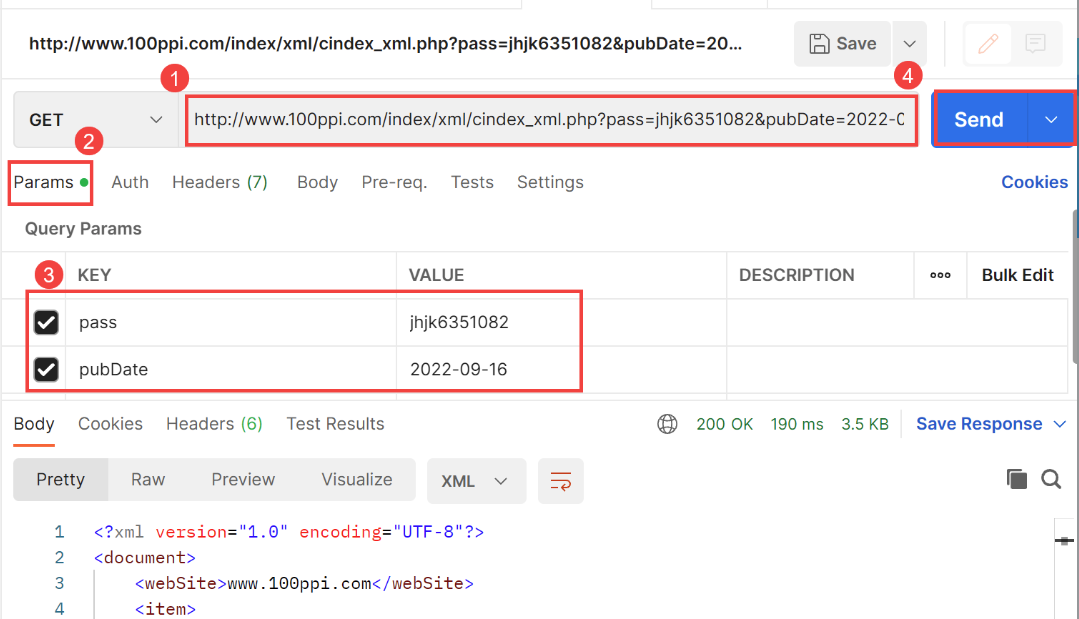
Task: Open the comments icon
Action: 1035,44
